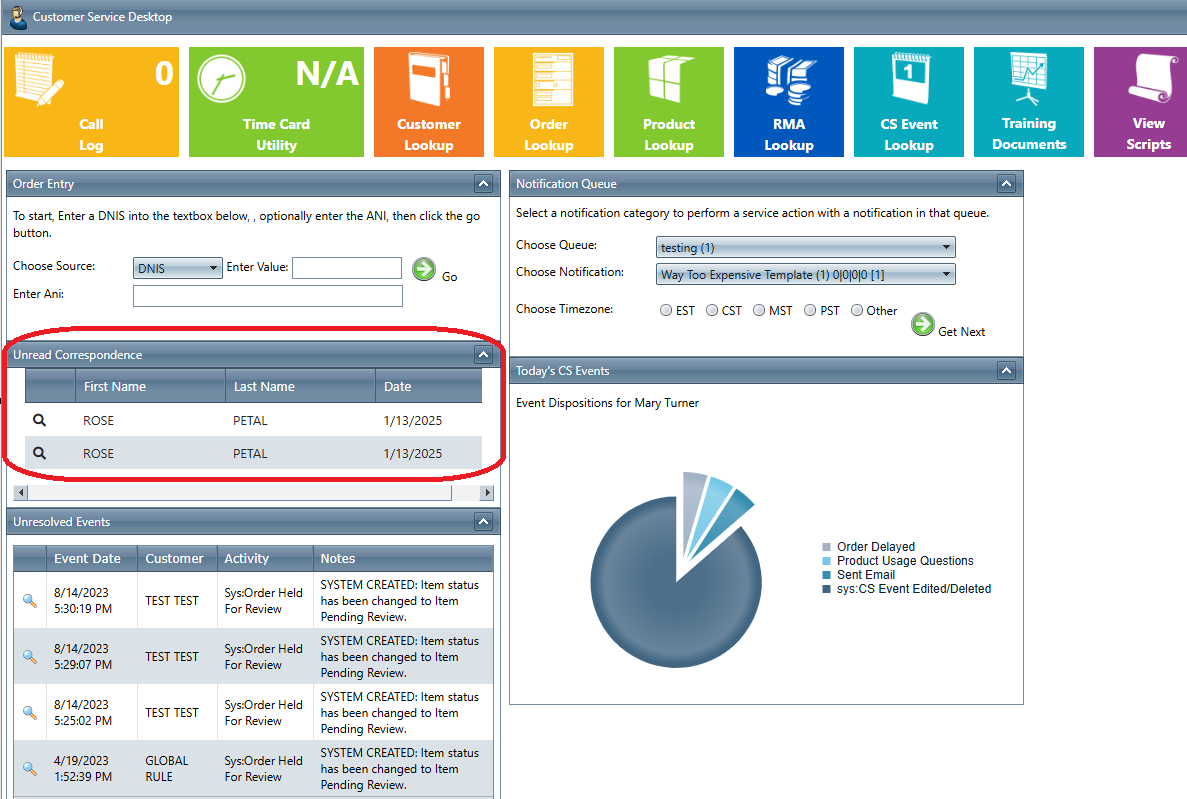The height and width of the screenshot is (799, 1187).
Task: Select the PST timezone radio button
Action: tap(811, 311)
